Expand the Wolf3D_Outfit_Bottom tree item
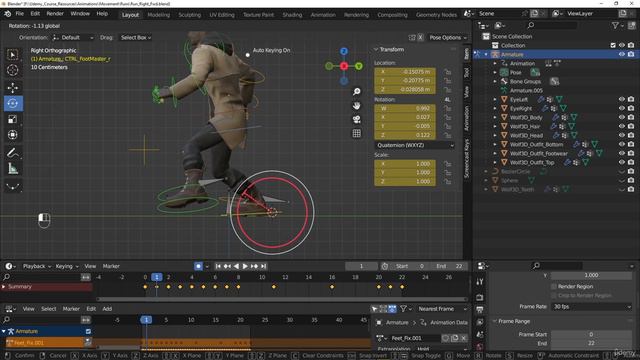This screenshot has height=360, width=640. pos(495,144)
